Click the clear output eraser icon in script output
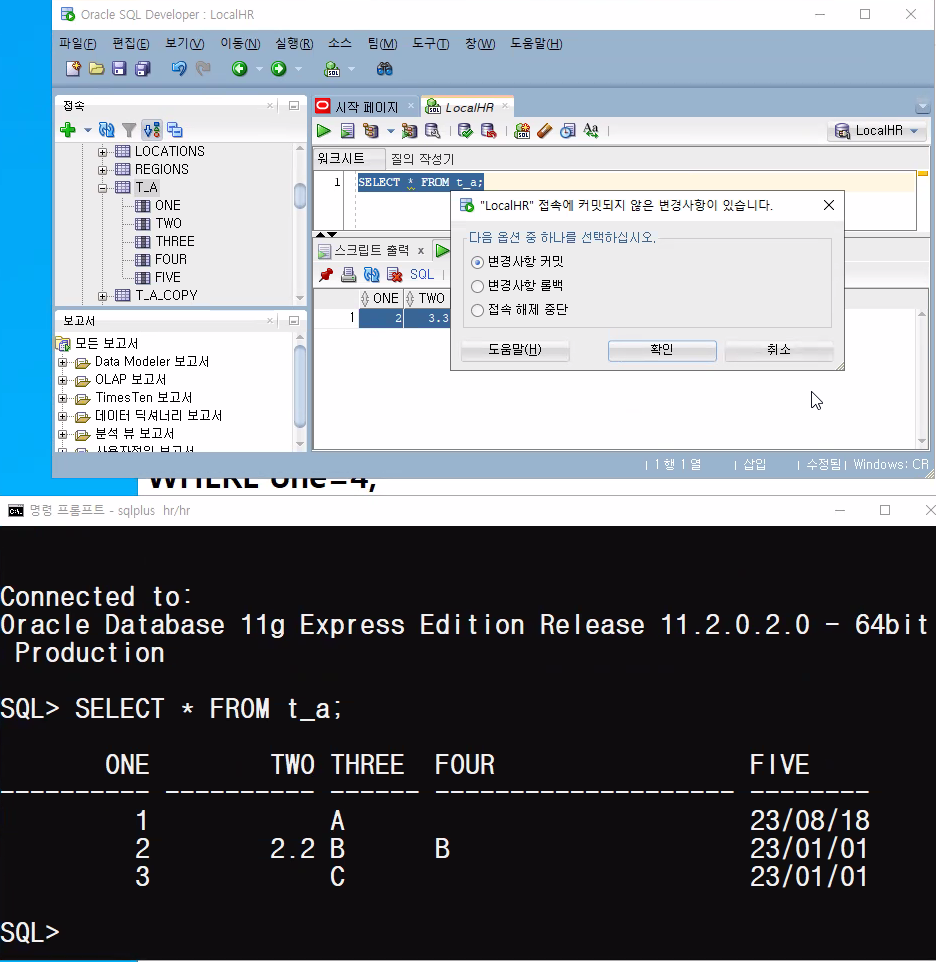This screenshot has height=962, width=936. (394, 275)
